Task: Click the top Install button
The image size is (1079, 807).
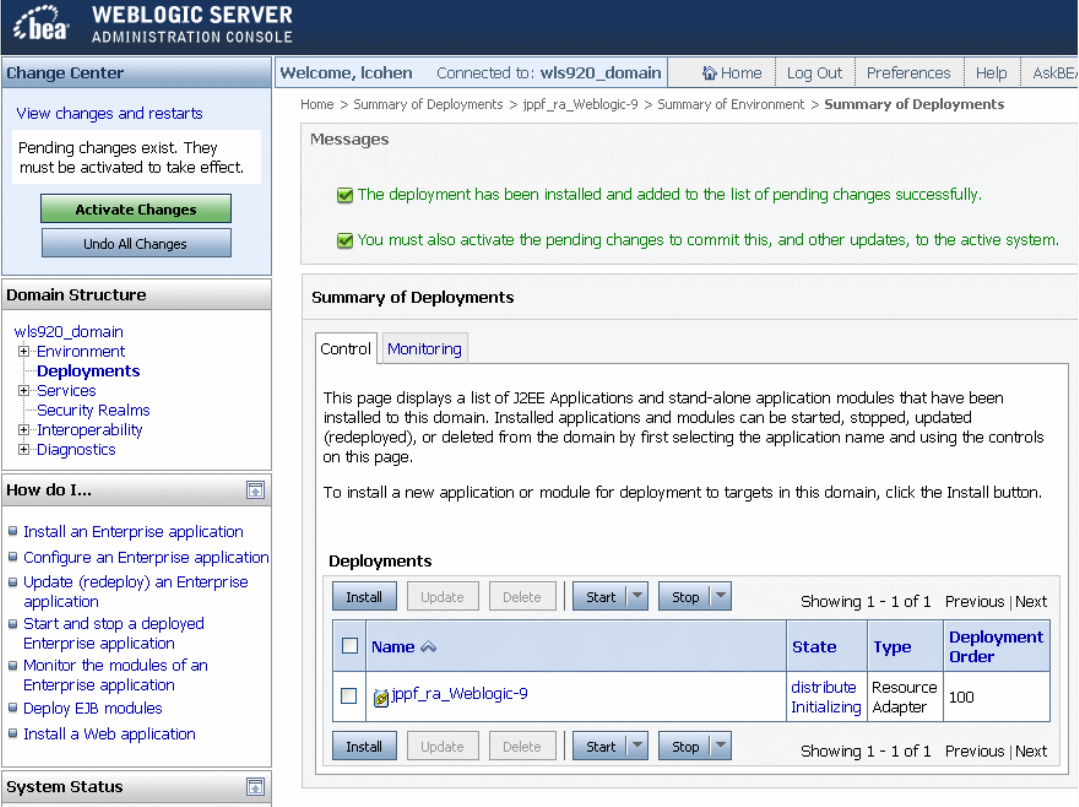Action: 364,596
